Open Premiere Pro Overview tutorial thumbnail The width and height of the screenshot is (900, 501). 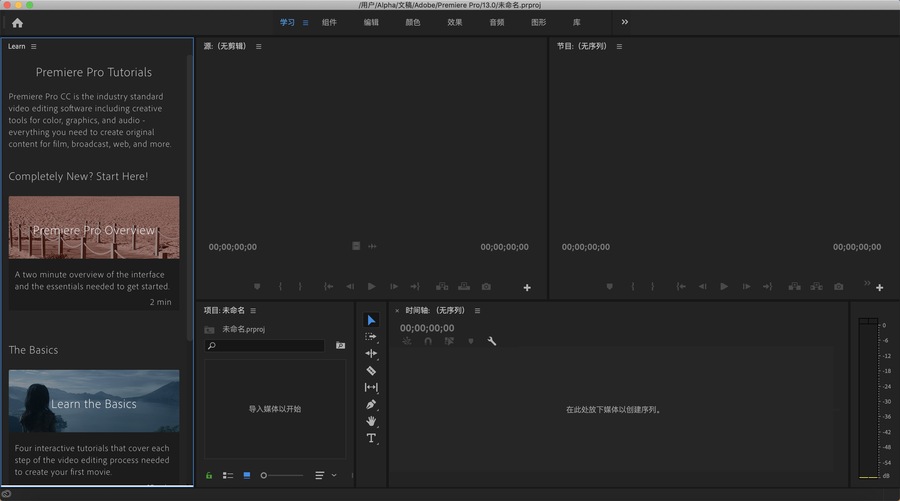[94, 228]
